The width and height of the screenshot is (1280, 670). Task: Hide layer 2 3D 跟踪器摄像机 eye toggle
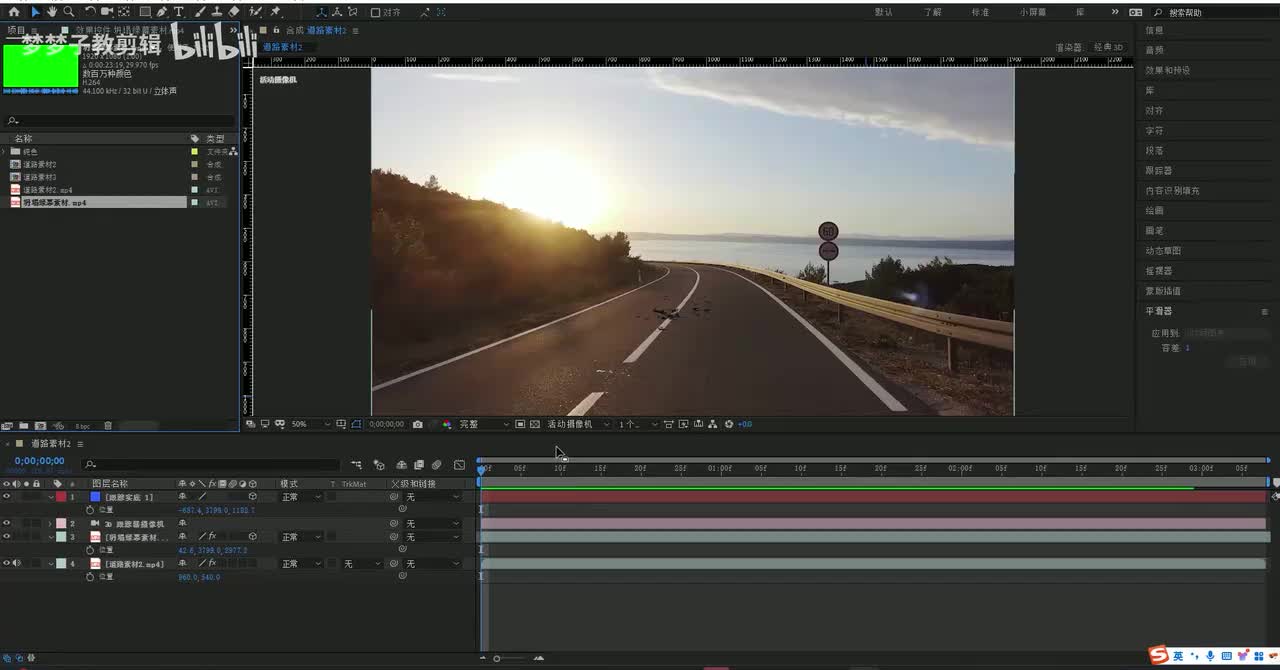click(7, 523)
